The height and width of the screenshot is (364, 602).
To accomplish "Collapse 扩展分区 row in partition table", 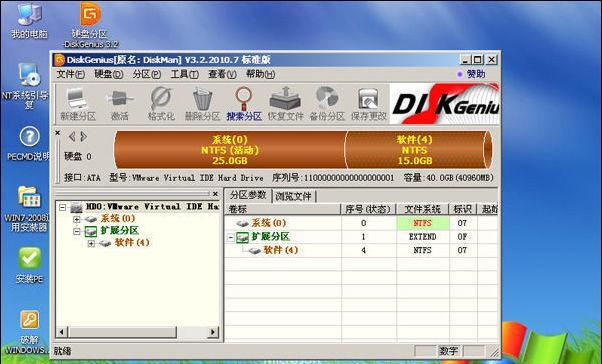I will click(231, 237).
